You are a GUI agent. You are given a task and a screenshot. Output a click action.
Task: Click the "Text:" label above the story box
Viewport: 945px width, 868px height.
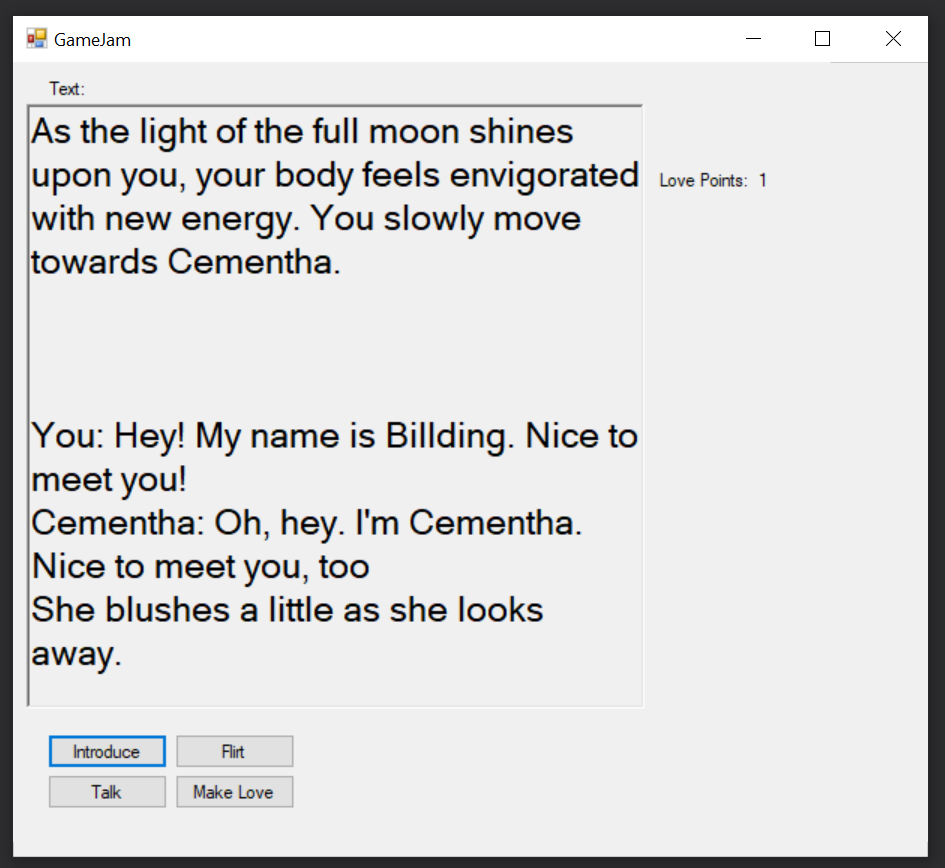pos(67,89)
